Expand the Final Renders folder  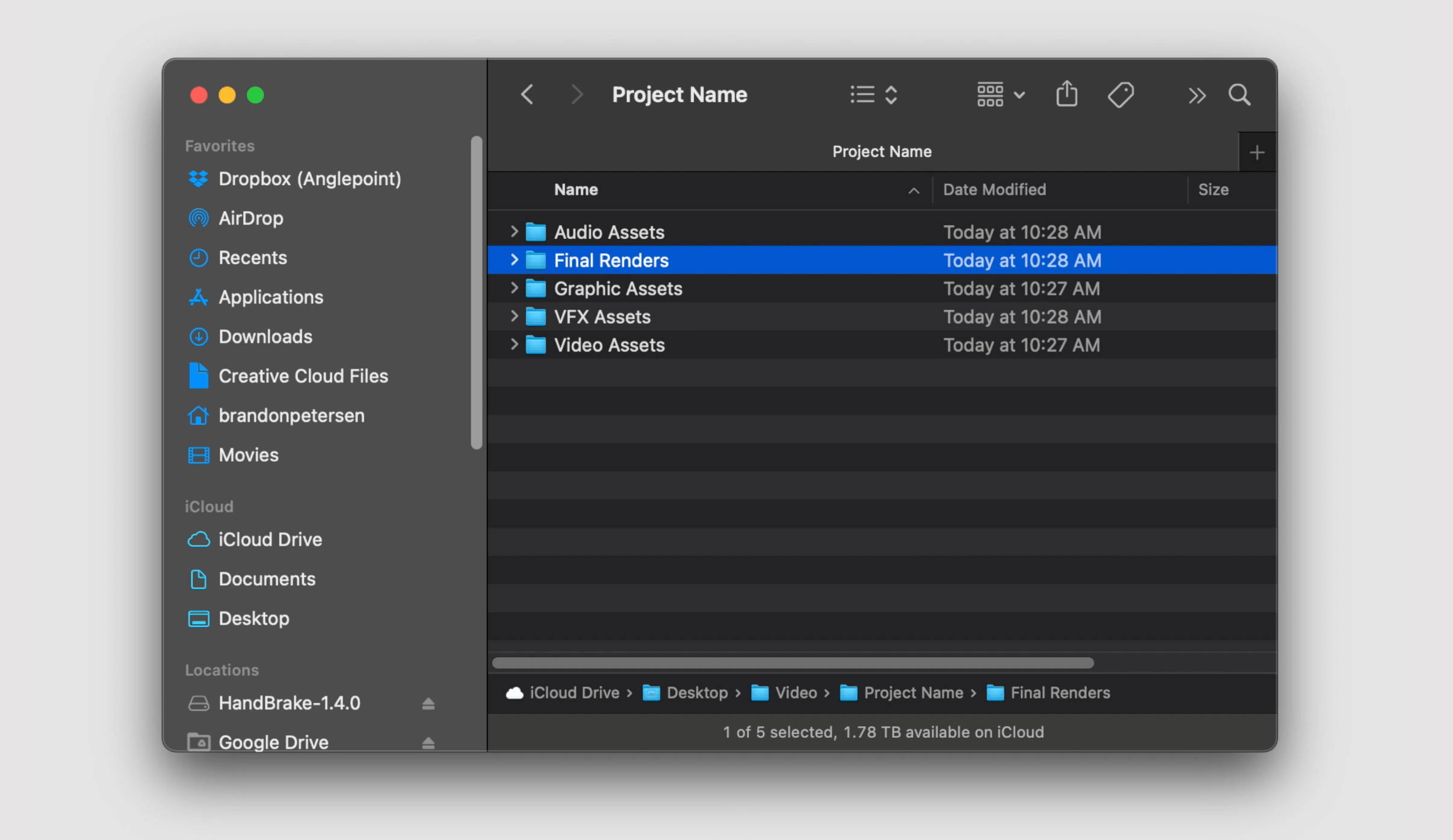pos(513,260)
